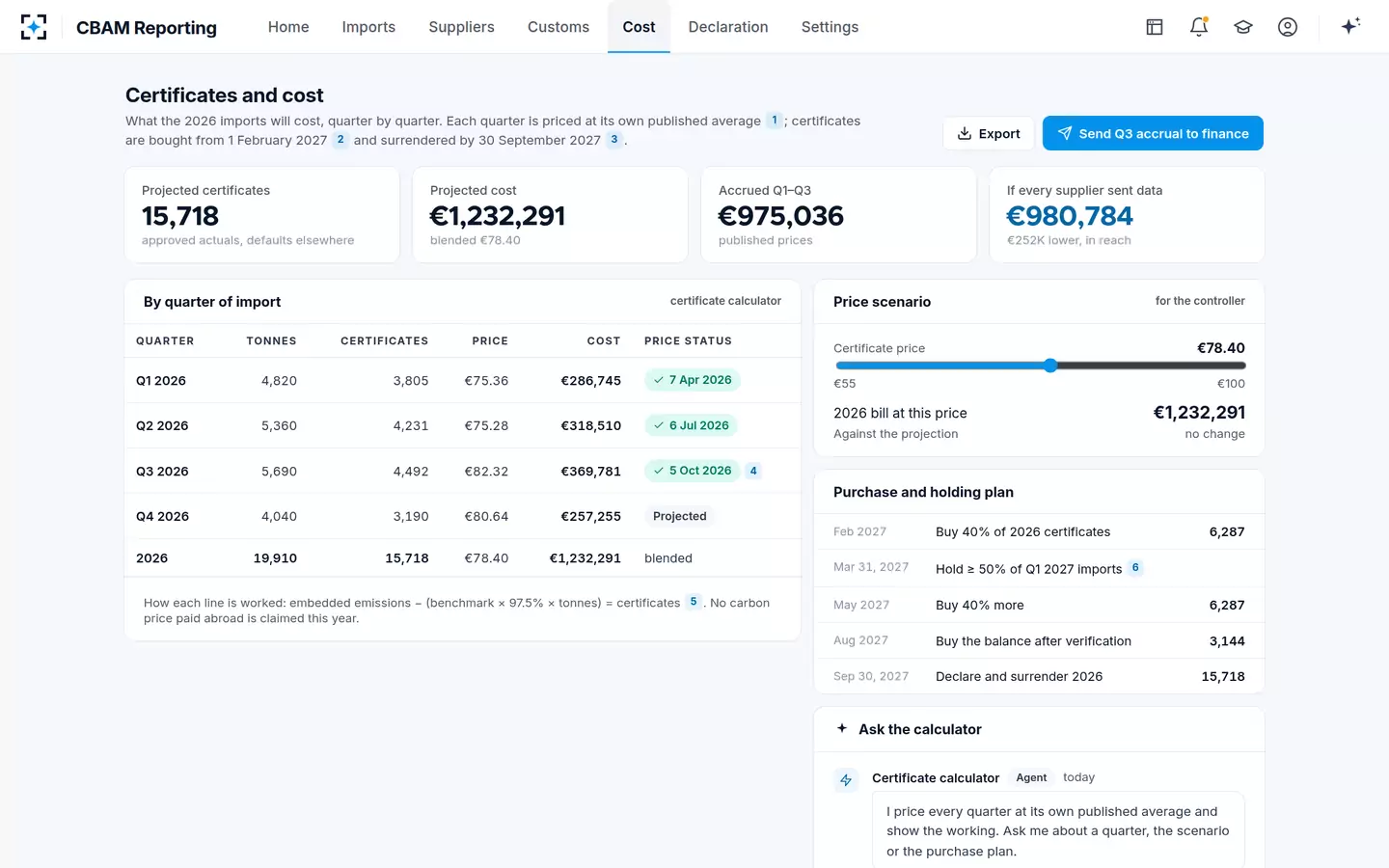Click the sparkle icon beside Ask the calculator
This screenshot has width=1389, height=868.
click(842, 729)
